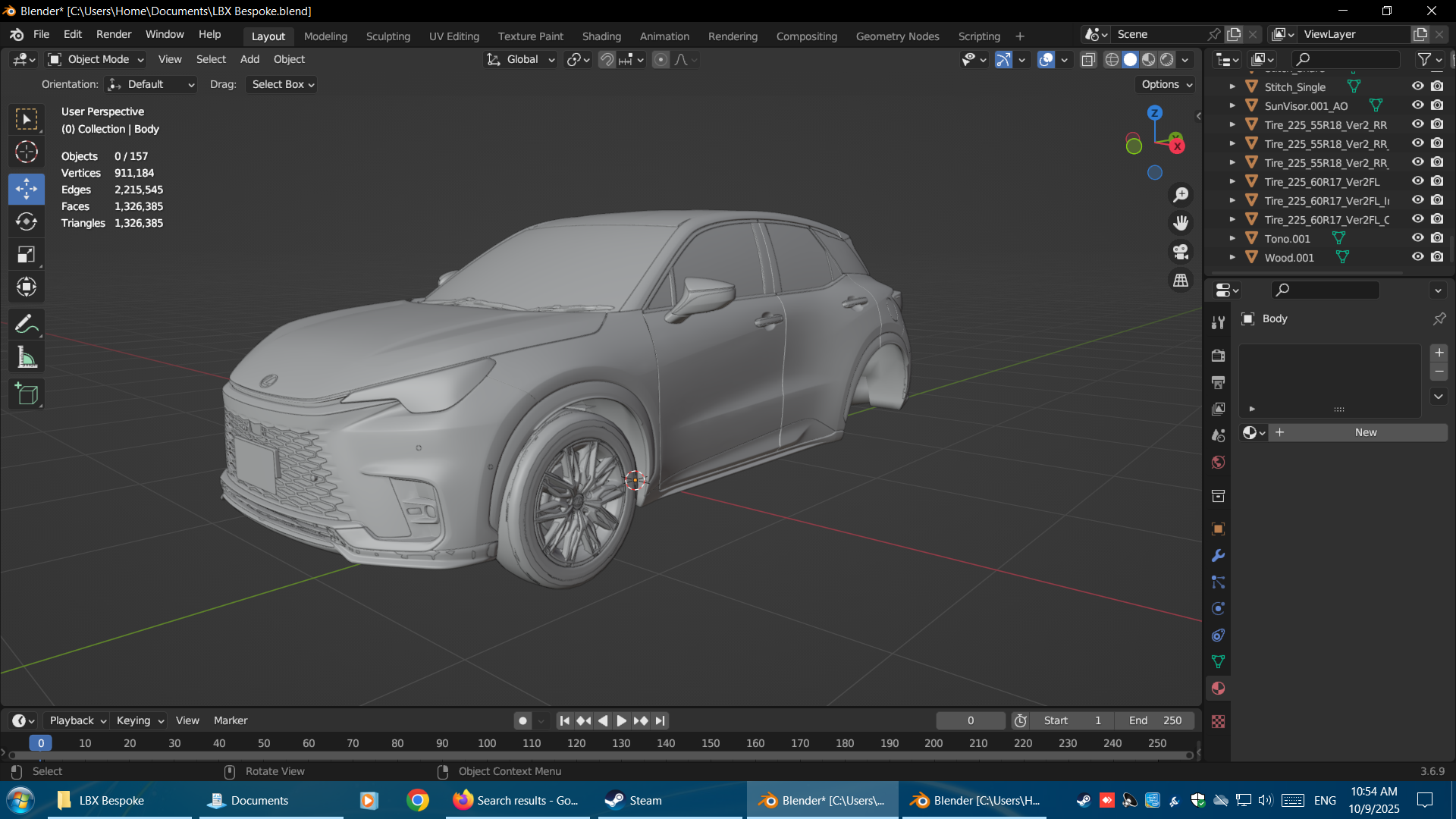Expand the SunVisor.001_AO tree item
1456x819 pixels.
coord(1232,106)
